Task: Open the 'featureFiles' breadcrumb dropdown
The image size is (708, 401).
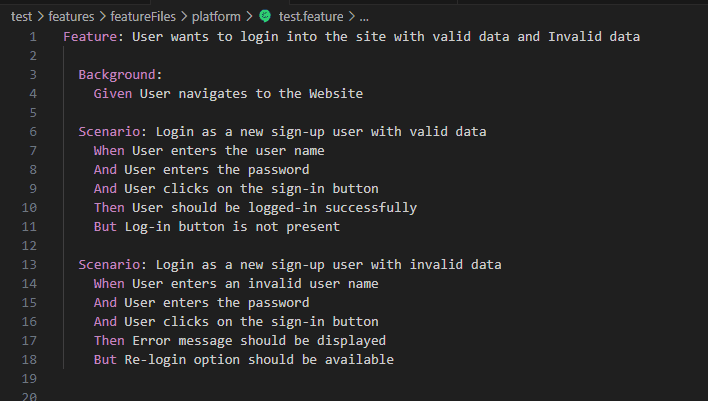Action: (143, 17)
